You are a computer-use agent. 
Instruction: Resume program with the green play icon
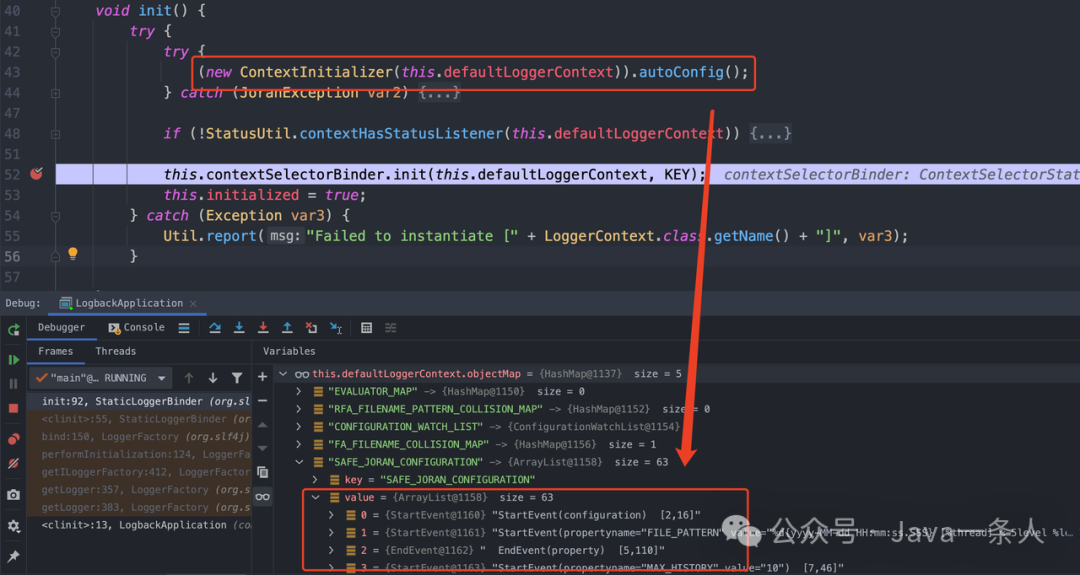click(x=13, y=359)
